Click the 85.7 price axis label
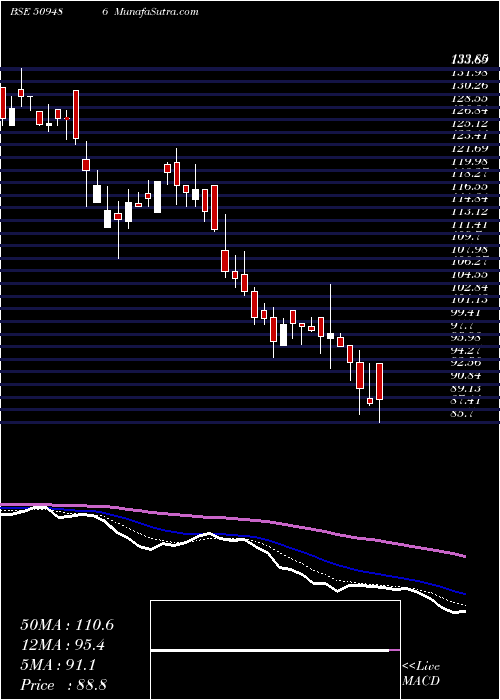 (x=463, y=414)
